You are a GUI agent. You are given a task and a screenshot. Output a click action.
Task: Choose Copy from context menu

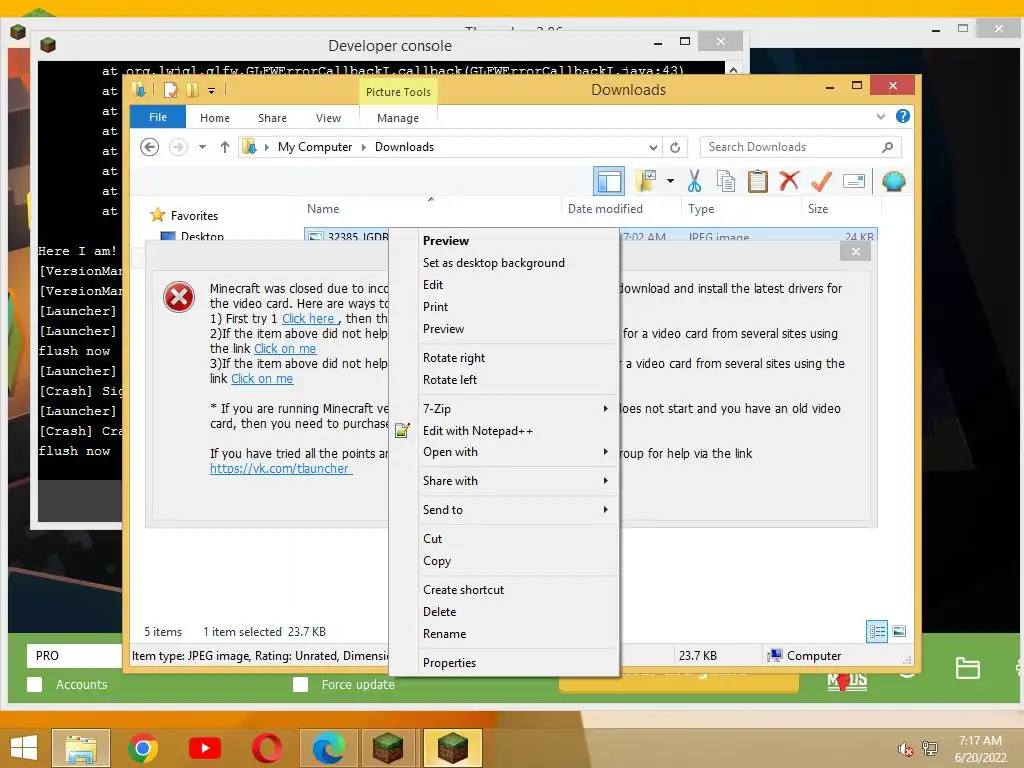437,561
